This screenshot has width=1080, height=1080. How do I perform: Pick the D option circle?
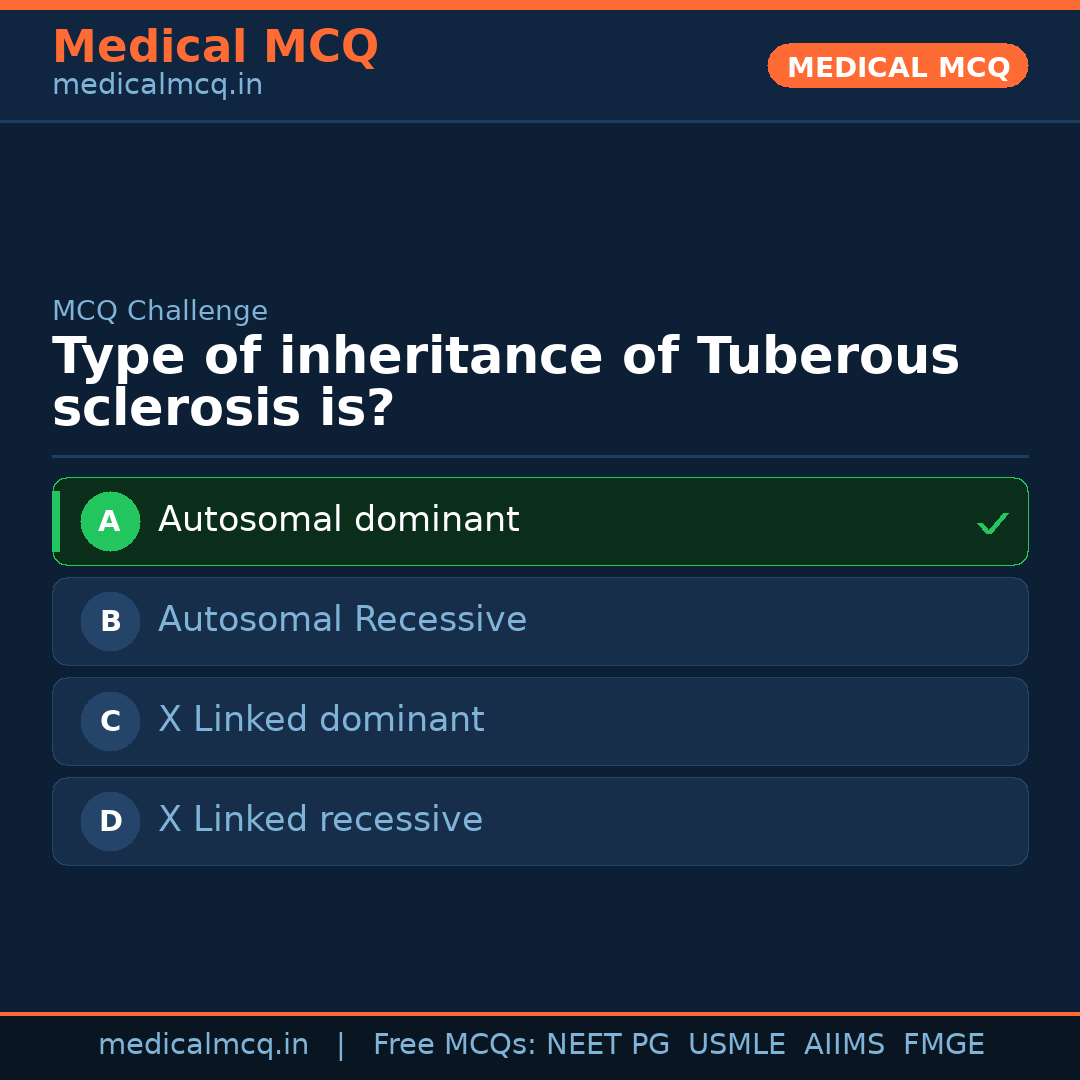110,821
